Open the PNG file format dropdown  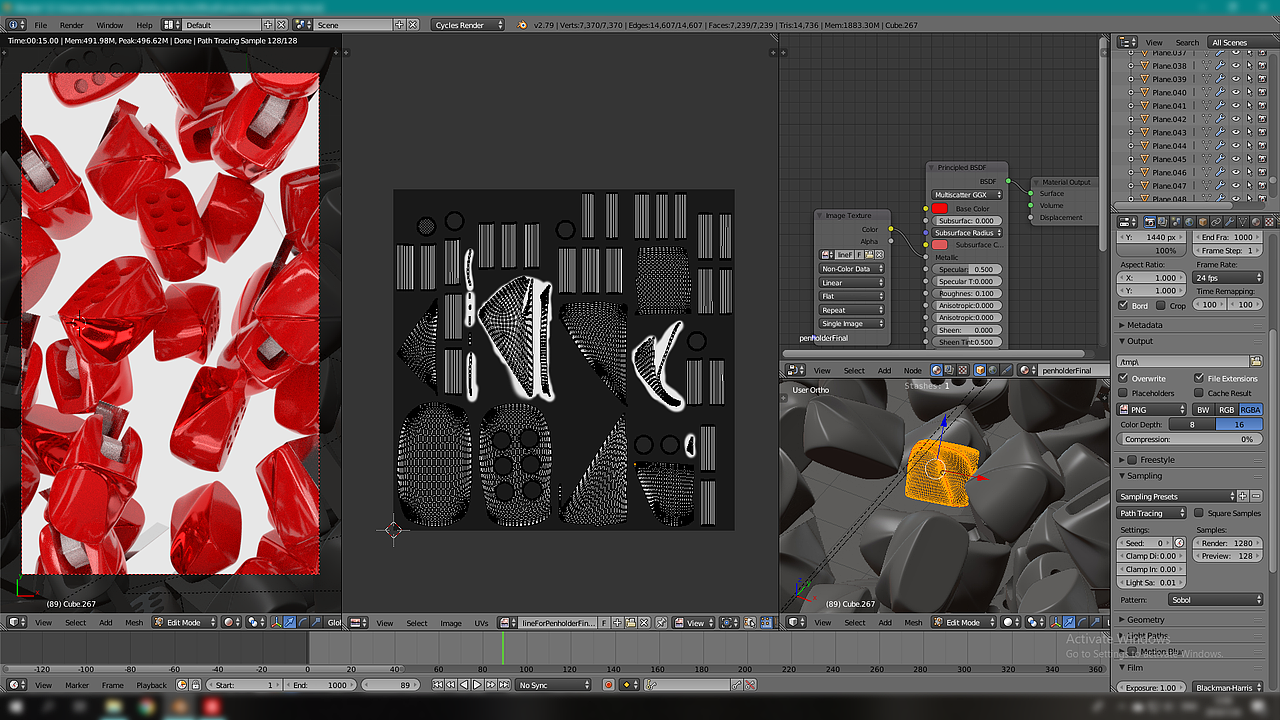(x=1152, y=409)
